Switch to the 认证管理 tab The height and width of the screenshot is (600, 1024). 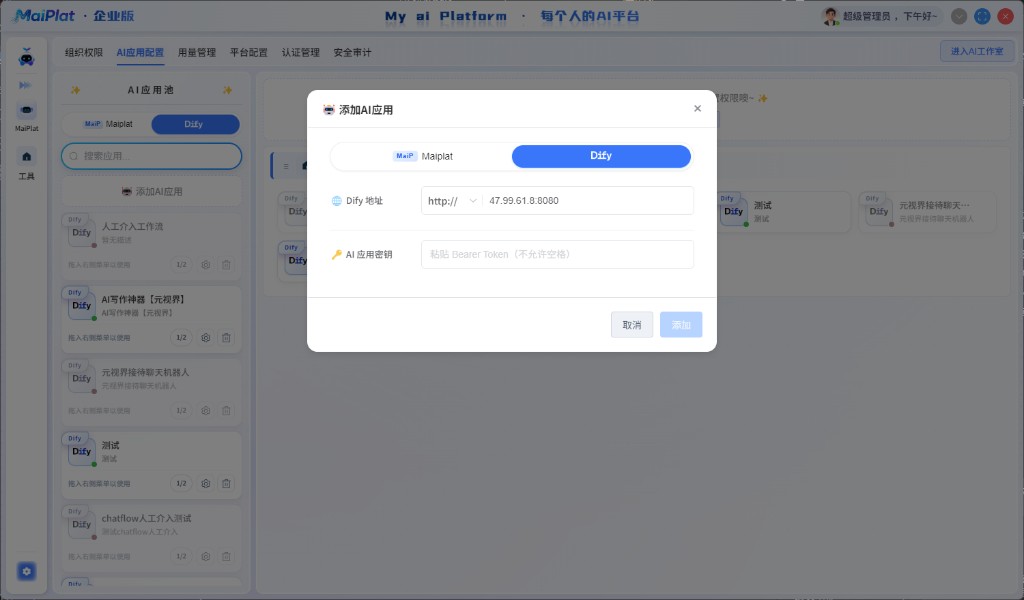click(300, 52)
